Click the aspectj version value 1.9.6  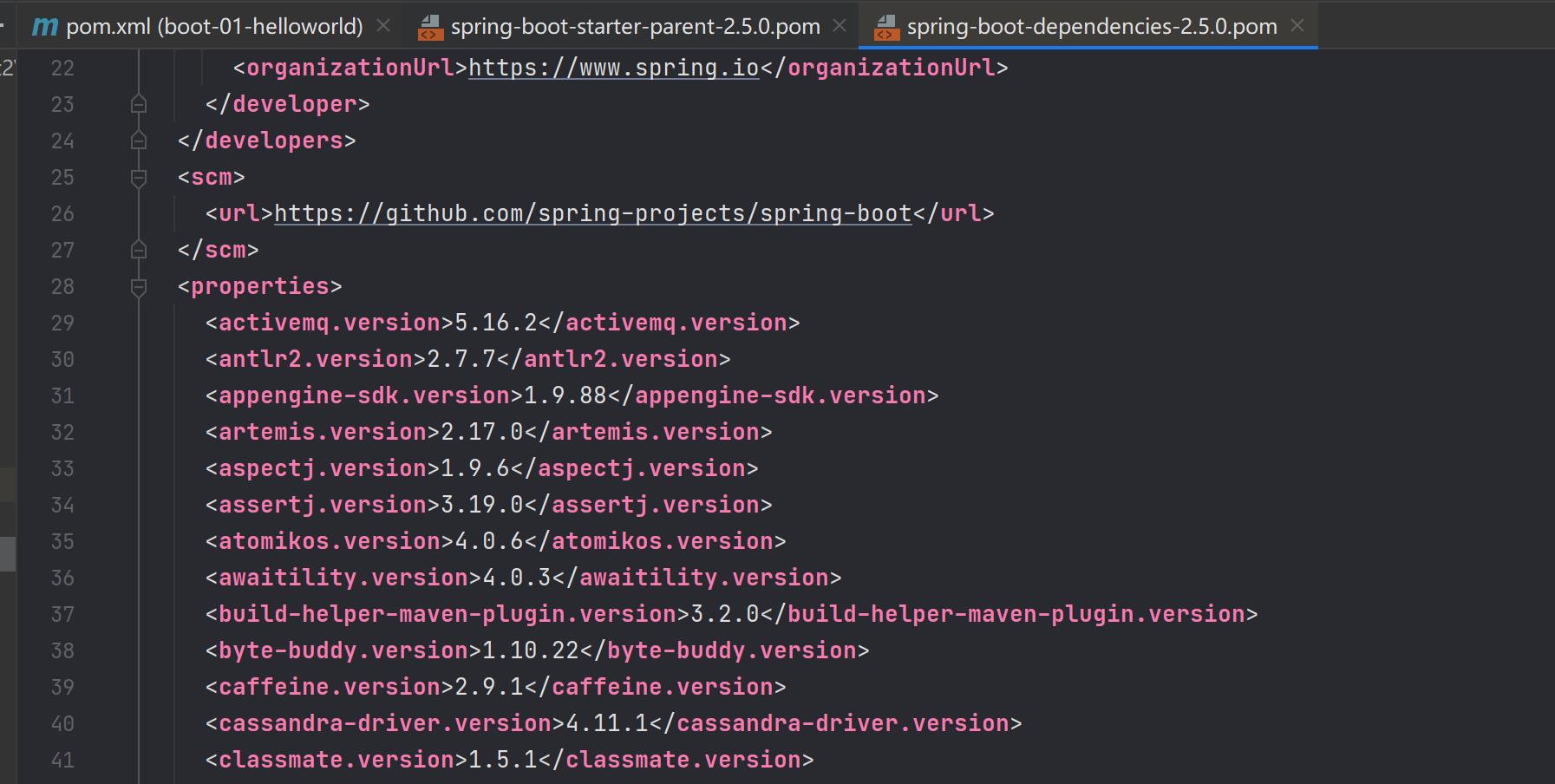click(475, 468)
